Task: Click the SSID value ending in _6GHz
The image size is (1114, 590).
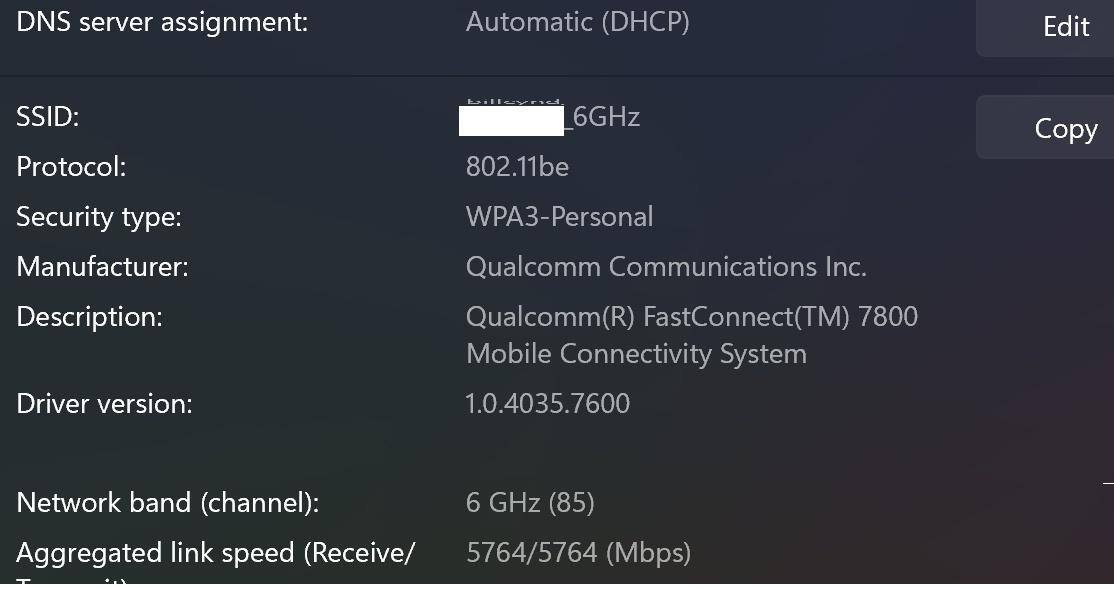Action: [x=552, y=118]
